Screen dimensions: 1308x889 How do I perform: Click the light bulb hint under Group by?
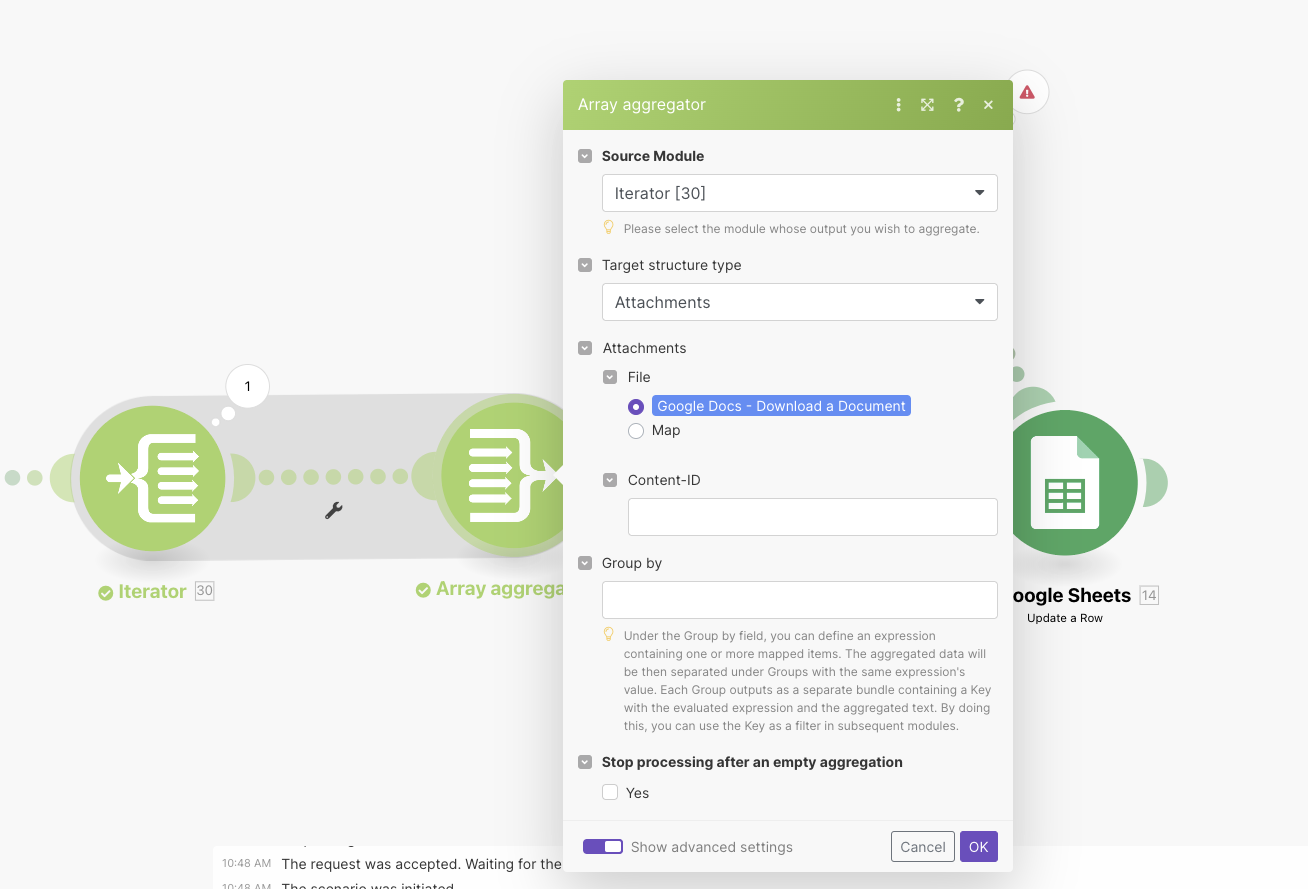coord(609,635)
